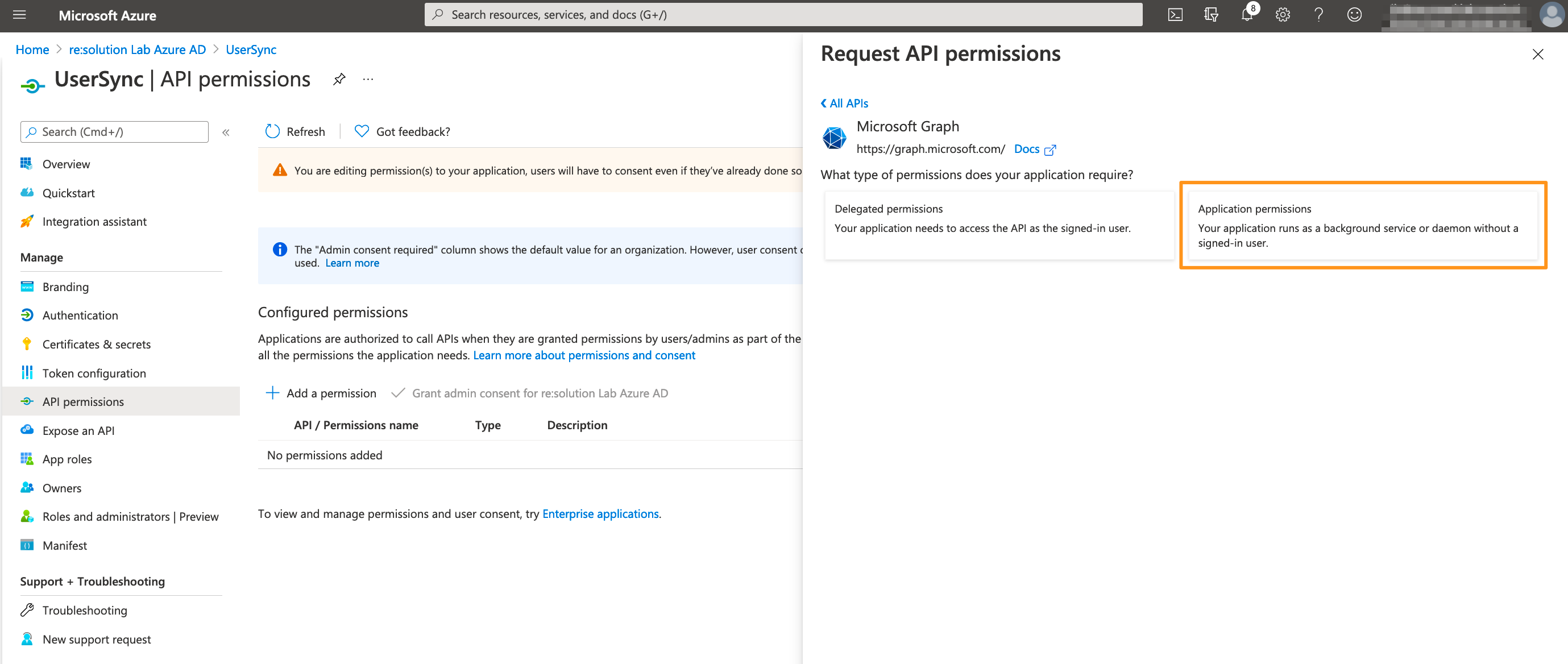
Task: Open Directory and subscription filter icon
Action: (x=1212, y=15)
